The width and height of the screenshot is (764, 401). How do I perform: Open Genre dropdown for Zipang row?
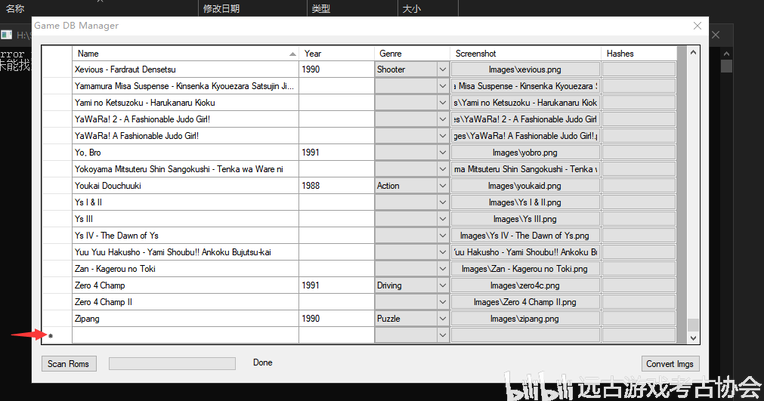pos(442,319)
